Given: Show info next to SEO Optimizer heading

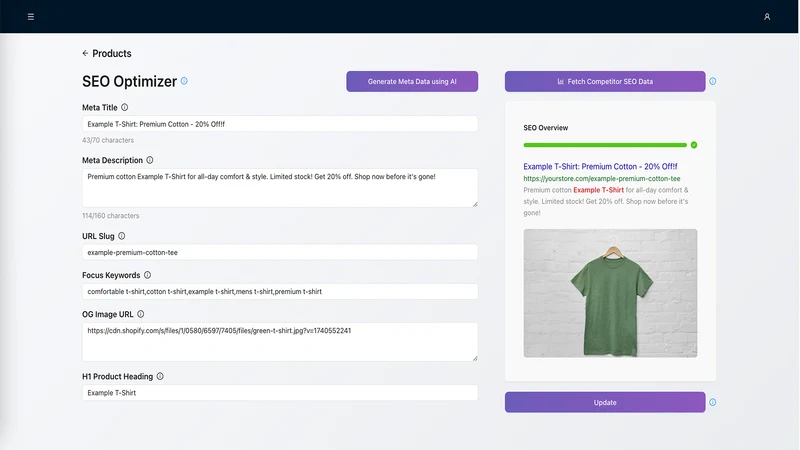Looking at the screenshot, I should click(x=184, y=81).
